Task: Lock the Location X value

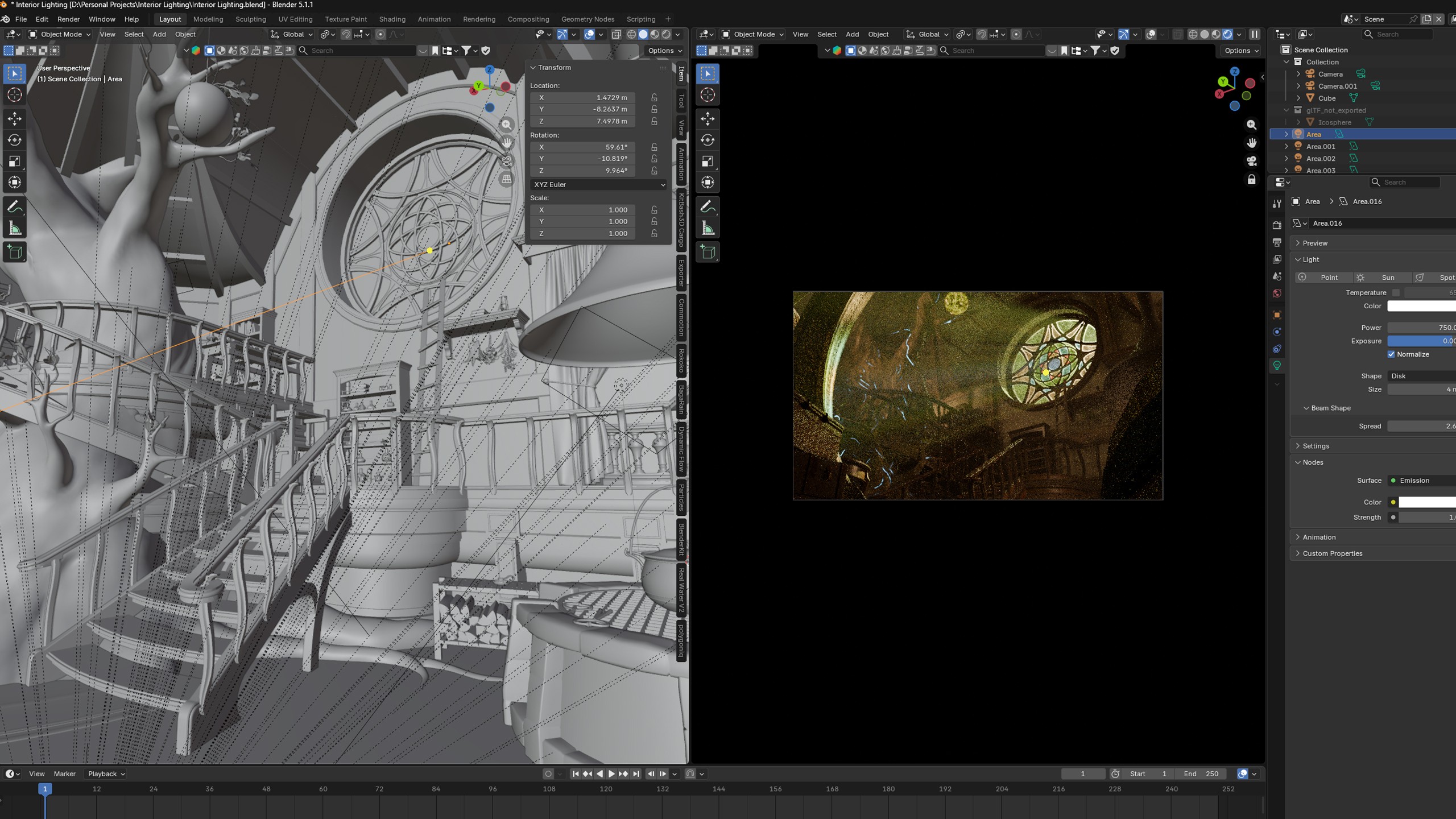Action: (654, 98)
